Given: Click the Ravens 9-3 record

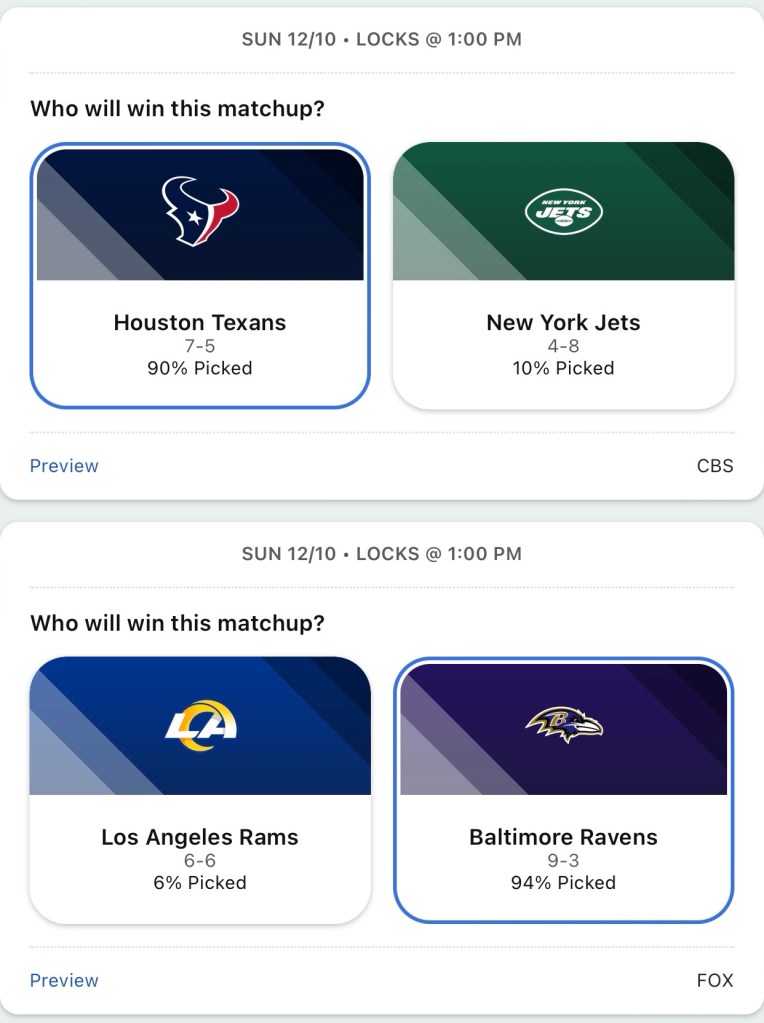Looking at the screenshot, I should coord(563,860).
